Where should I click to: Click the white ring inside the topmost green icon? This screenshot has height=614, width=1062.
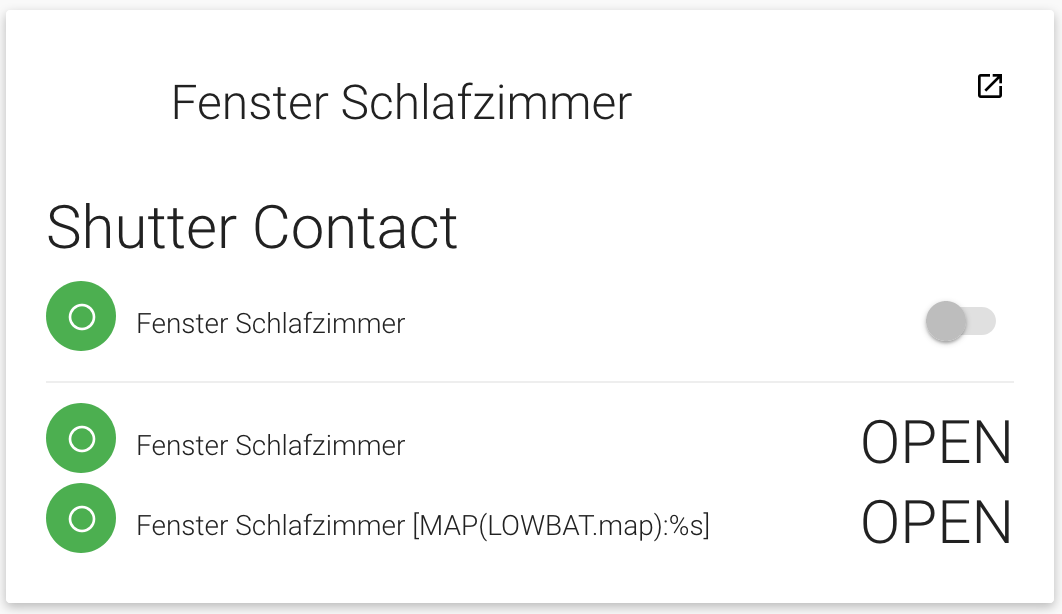tap(81, 317)
